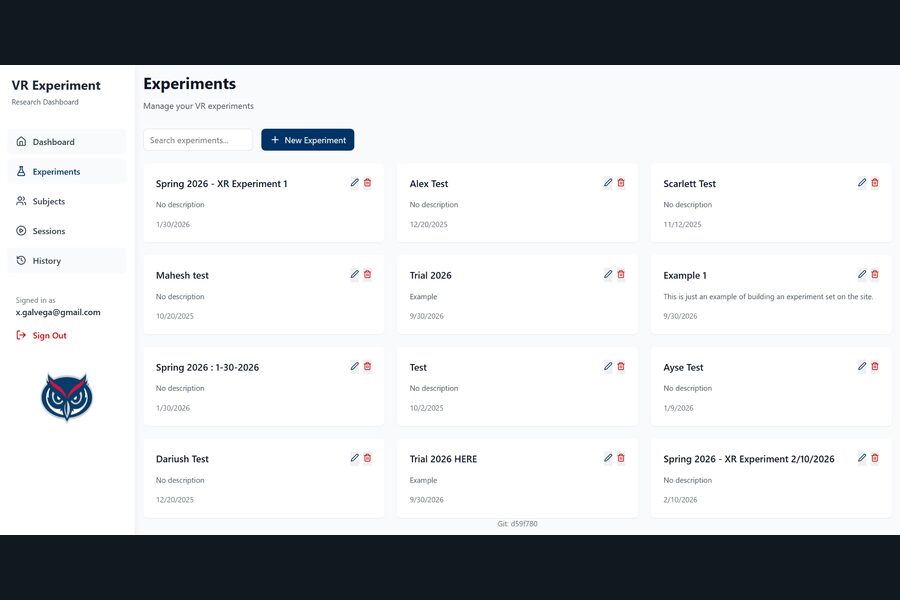The image size is (900, 600).
Task: Click the Example 1 description text
Action: pos(768,297)
